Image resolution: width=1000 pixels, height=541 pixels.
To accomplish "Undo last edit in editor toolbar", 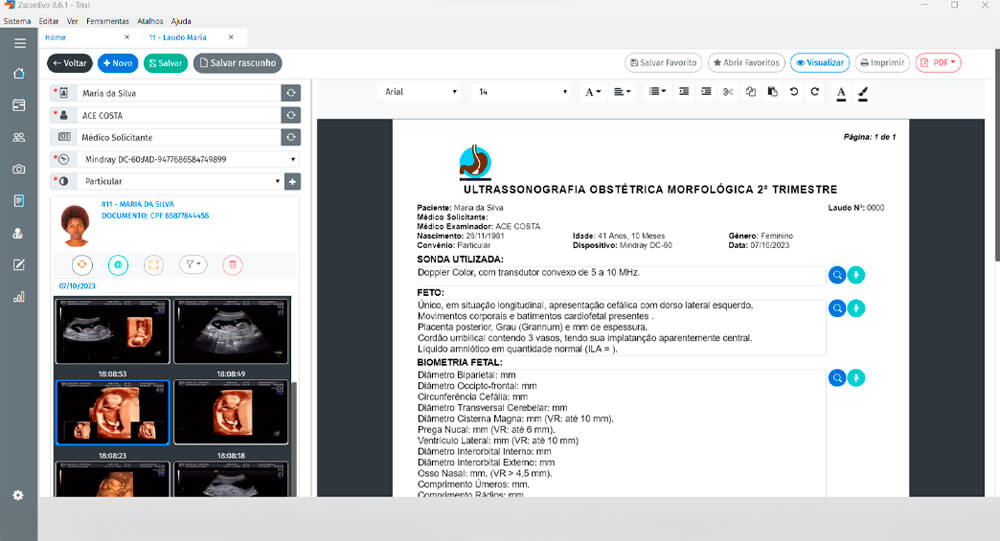I will (x=794, y=92).
